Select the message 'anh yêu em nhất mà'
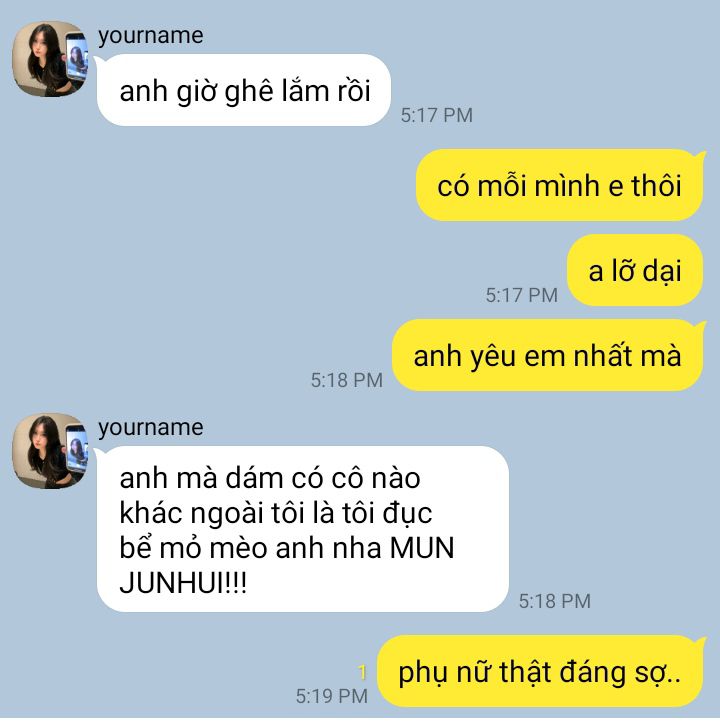720x721 pixels. click(548, 355)
